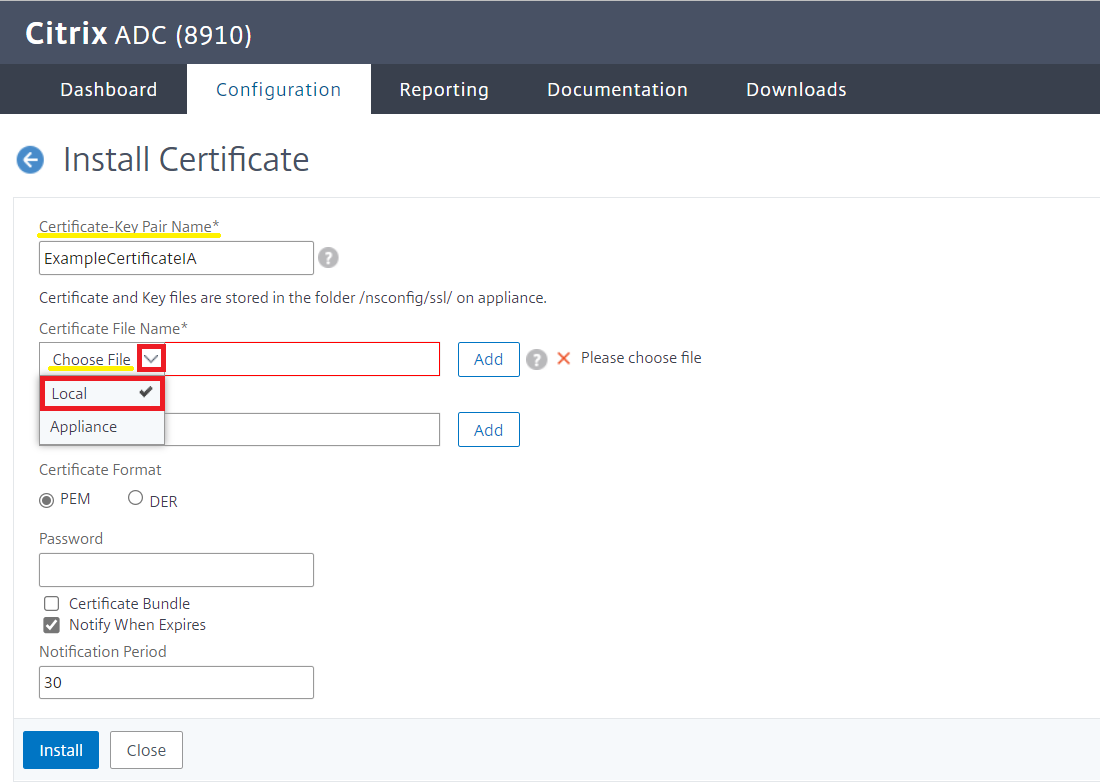Select Local from the file source list
This screenshot has height=782, width=1100.
coord(102,393)
